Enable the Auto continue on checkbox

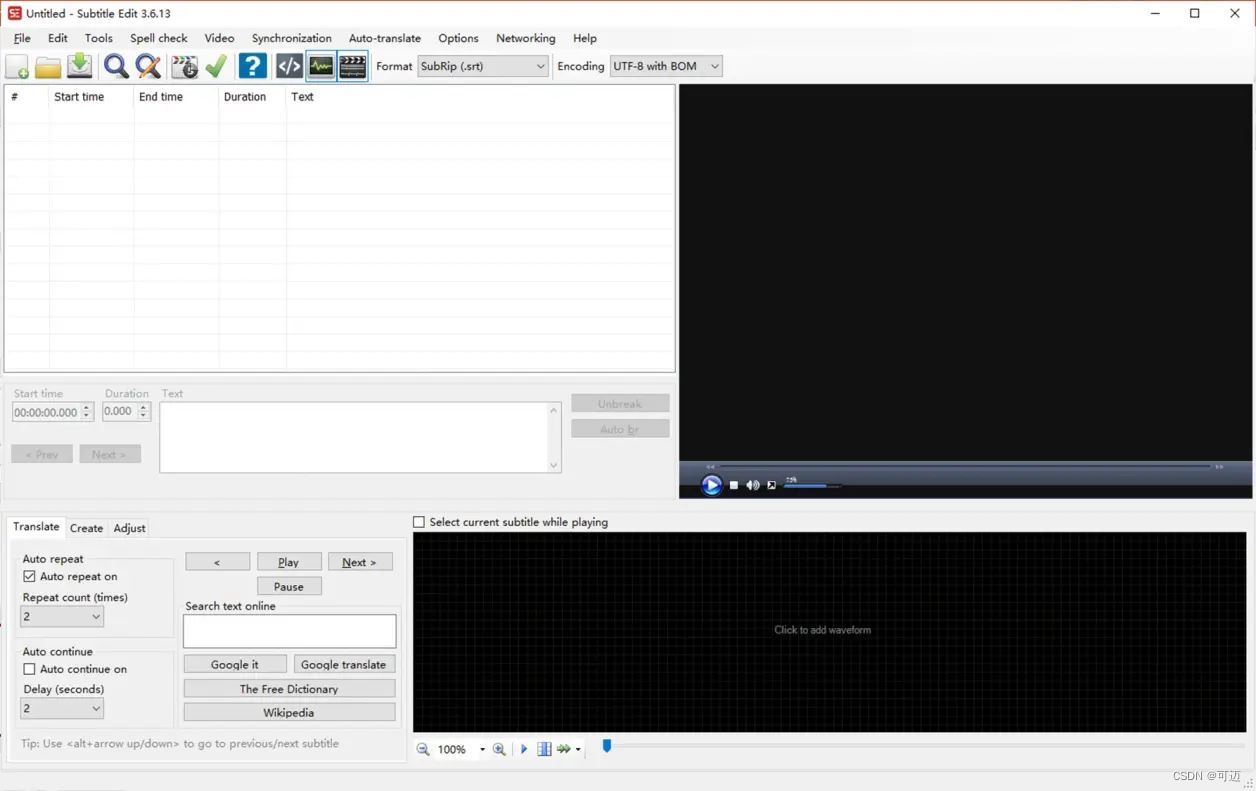pyautogui.click(x=29, y=669)
